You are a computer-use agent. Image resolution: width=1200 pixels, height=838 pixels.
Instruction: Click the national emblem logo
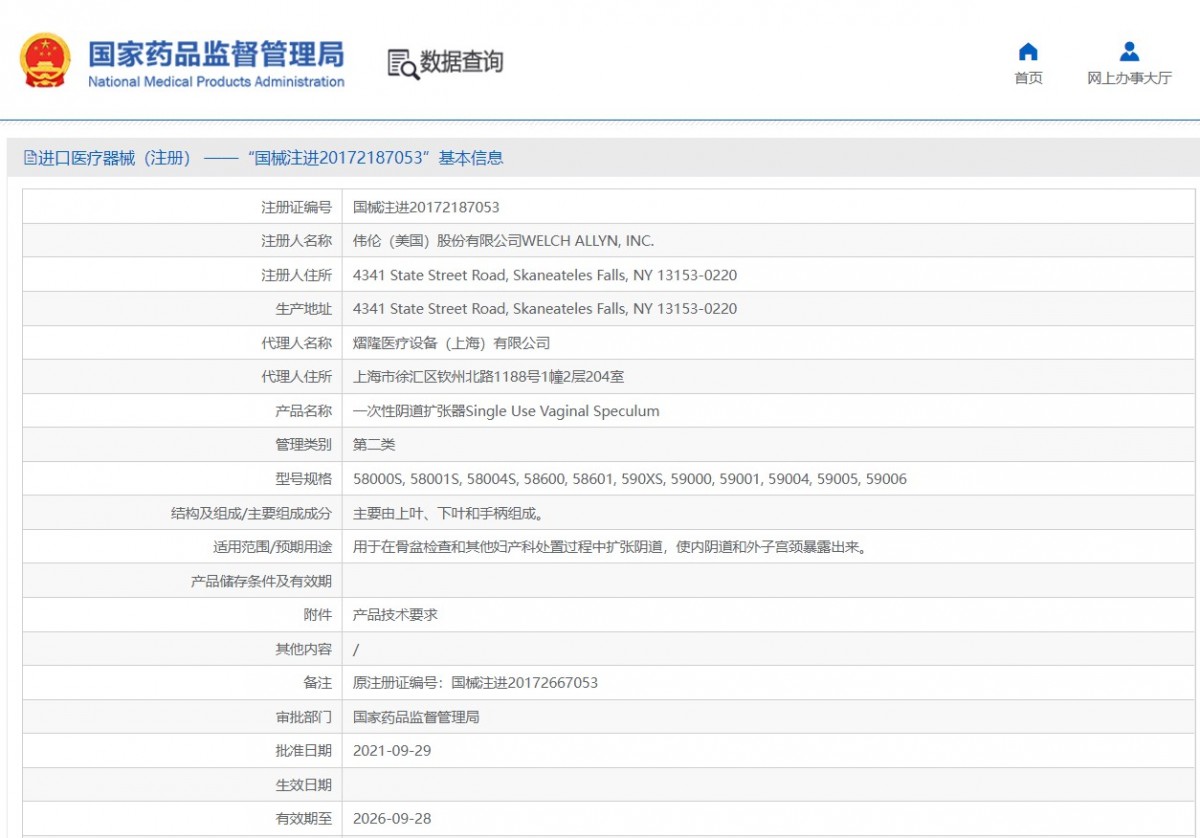[46, 60]
